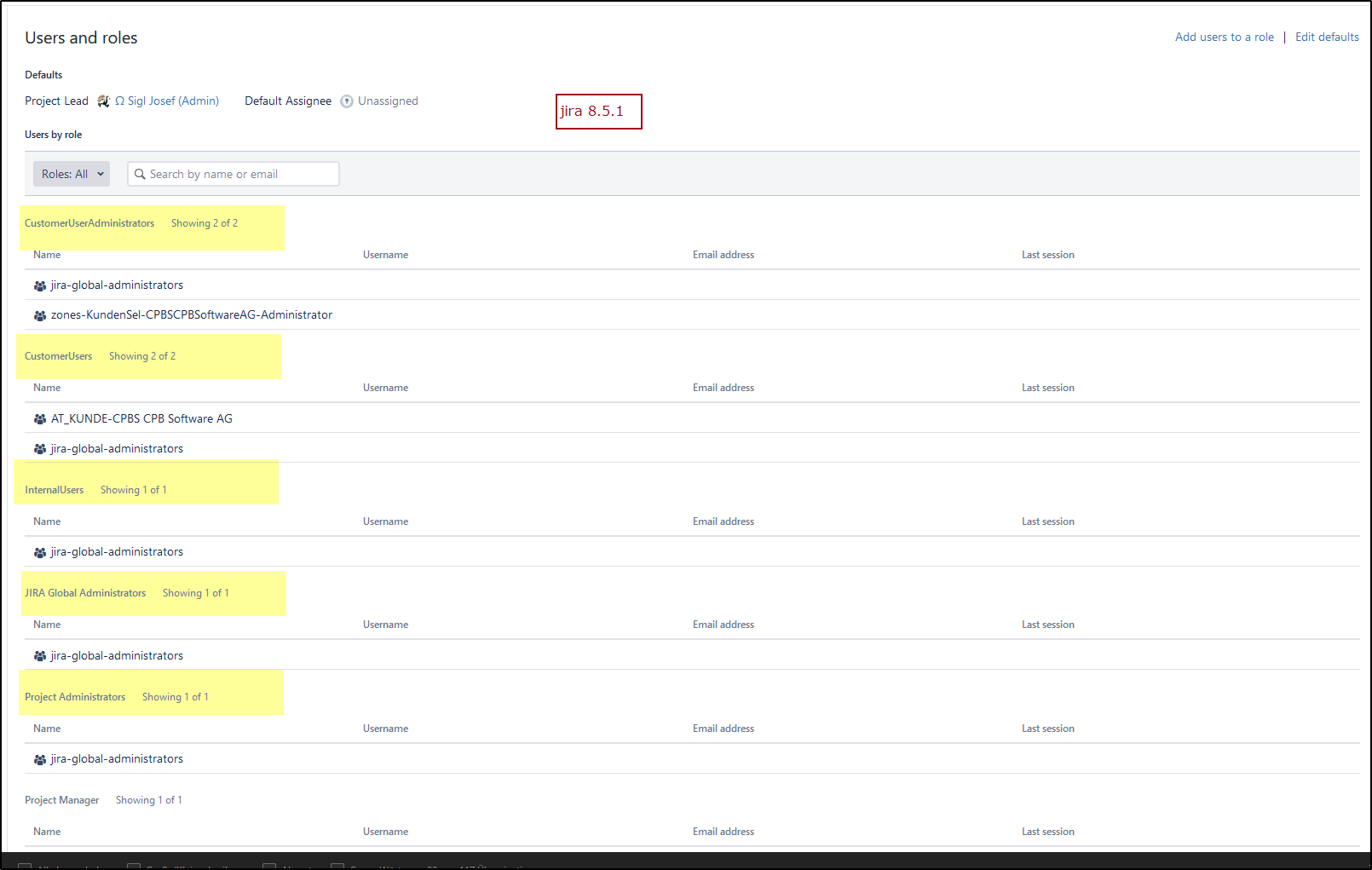Select the CustomerUsers role heading
This screenshot has width=1372, height=870.
[58, 356]
